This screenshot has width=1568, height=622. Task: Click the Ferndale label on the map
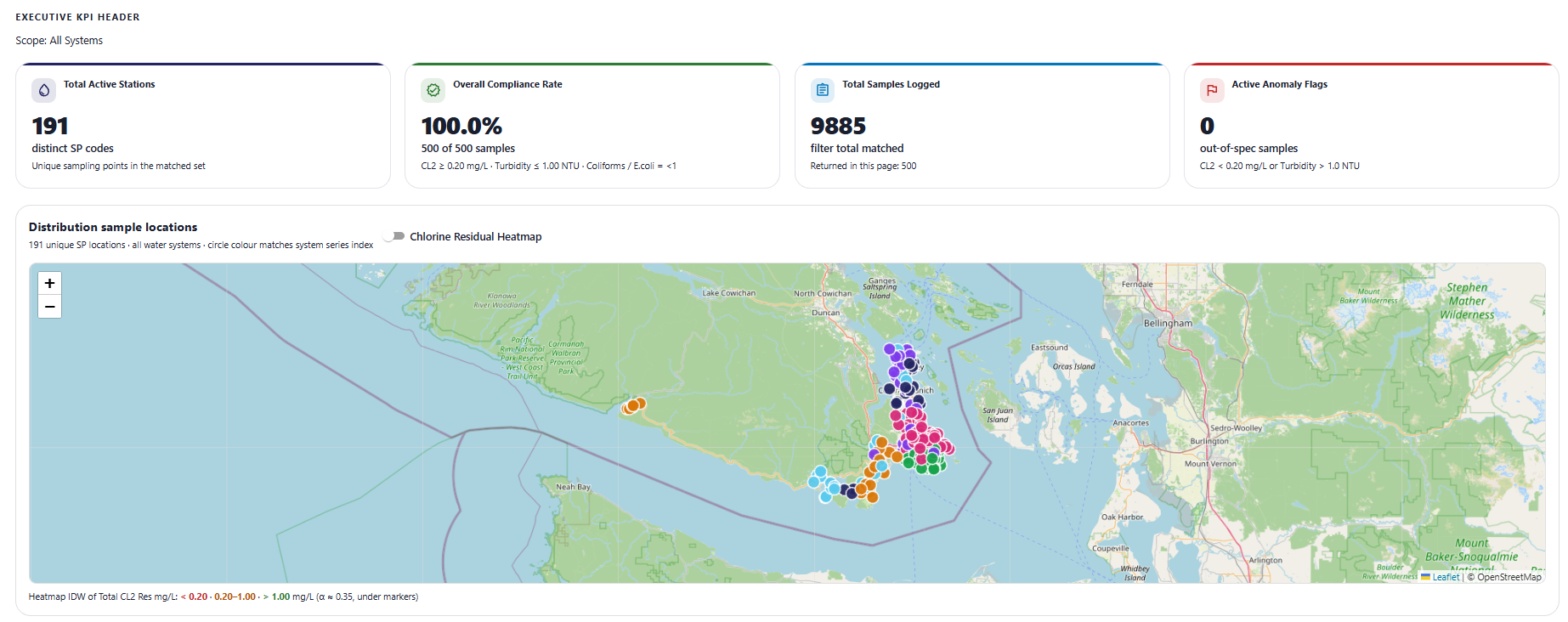(1137, 284)
